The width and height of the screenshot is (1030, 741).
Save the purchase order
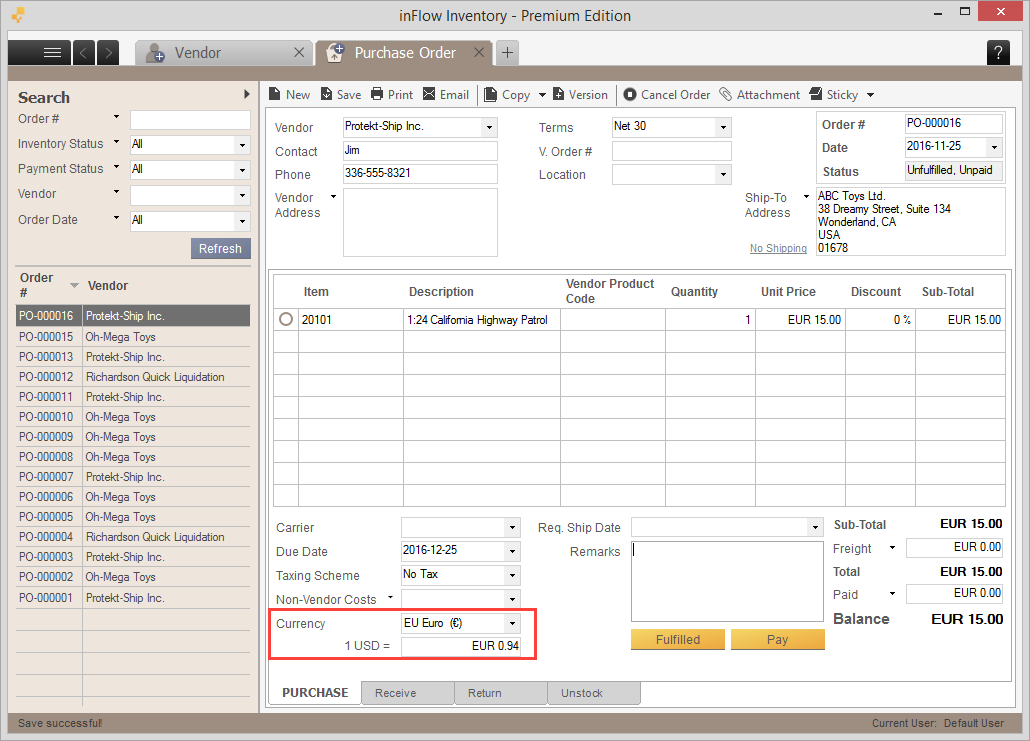pos(341,95)
